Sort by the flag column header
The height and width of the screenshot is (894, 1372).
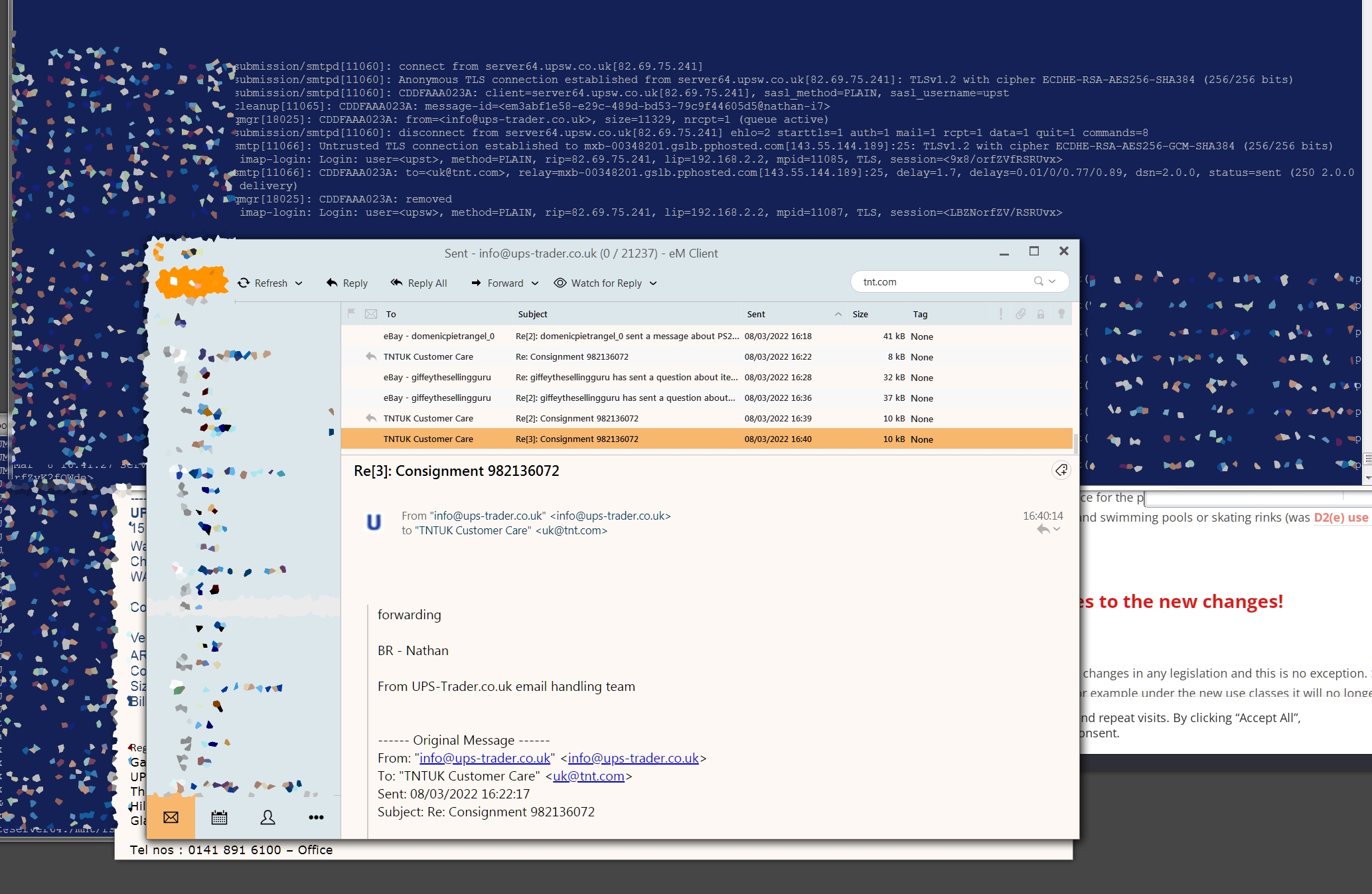pos(352,314)
